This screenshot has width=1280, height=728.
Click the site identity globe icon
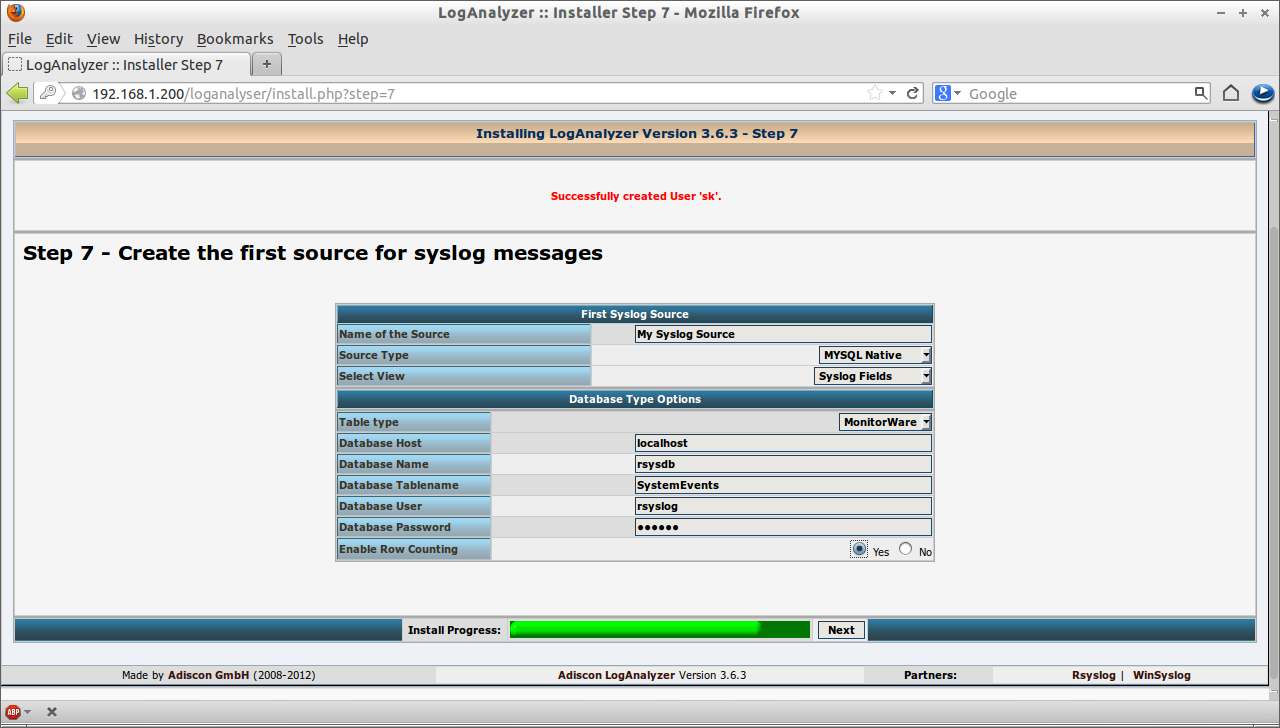point(79,93)
